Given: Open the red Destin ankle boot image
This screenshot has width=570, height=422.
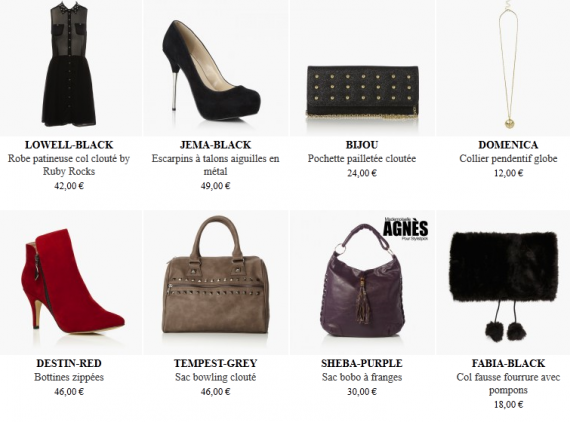Looking at the screenshot, I should [69, 282].
